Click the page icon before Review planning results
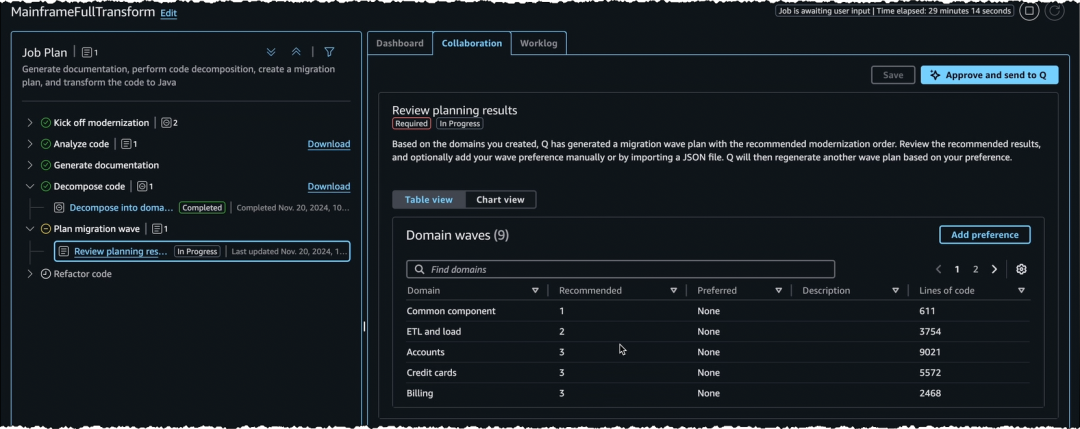 click(x=64, y=251)
